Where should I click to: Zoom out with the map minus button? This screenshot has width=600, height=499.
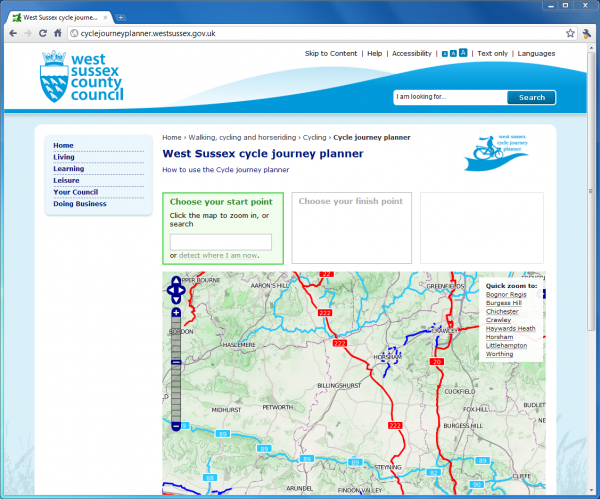(x=176, y=426)
